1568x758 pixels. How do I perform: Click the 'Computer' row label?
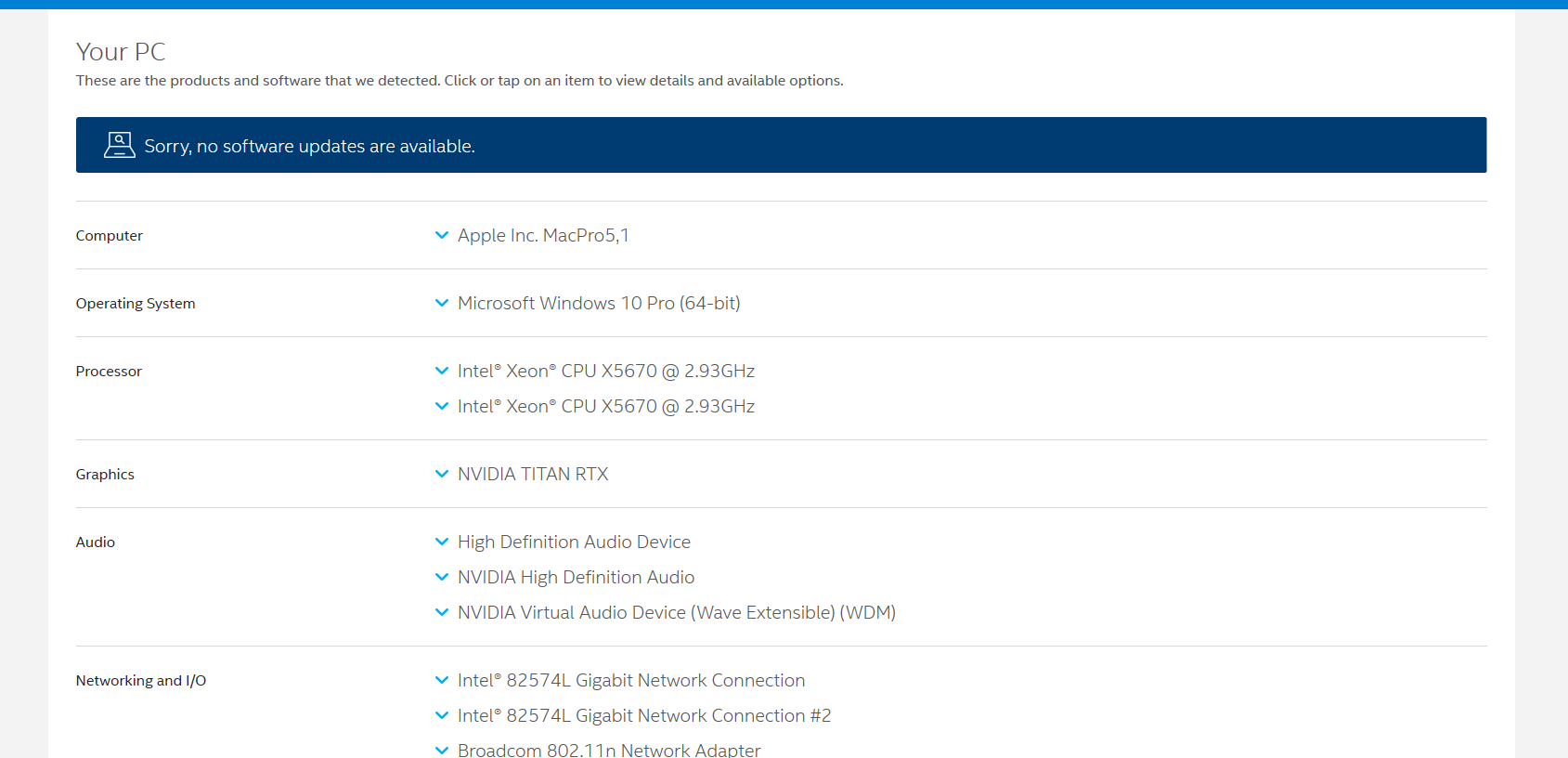pos(110,236)
